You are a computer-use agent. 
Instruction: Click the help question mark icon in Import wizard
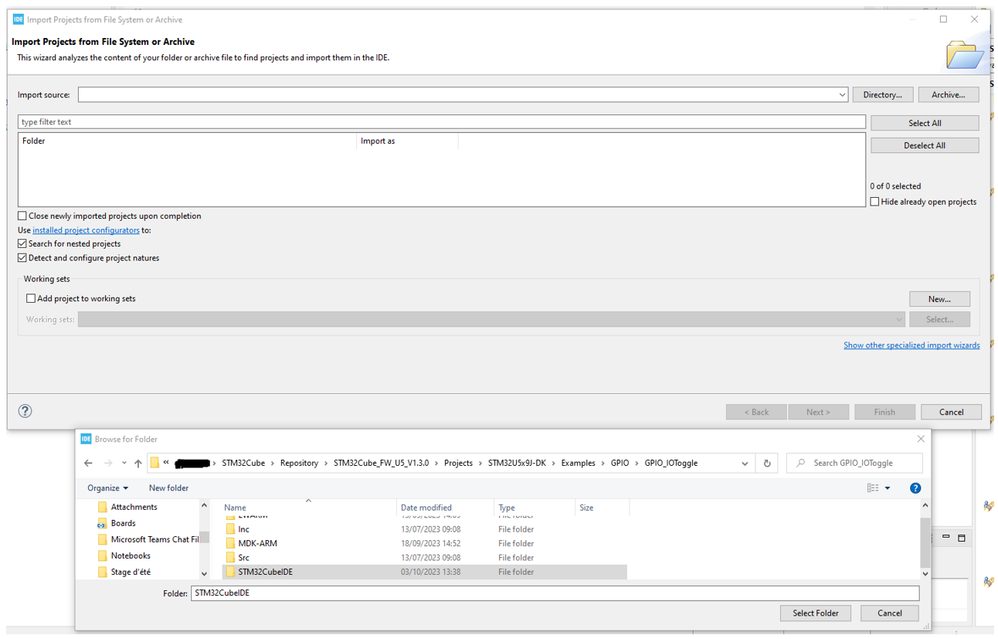[25, 411]
